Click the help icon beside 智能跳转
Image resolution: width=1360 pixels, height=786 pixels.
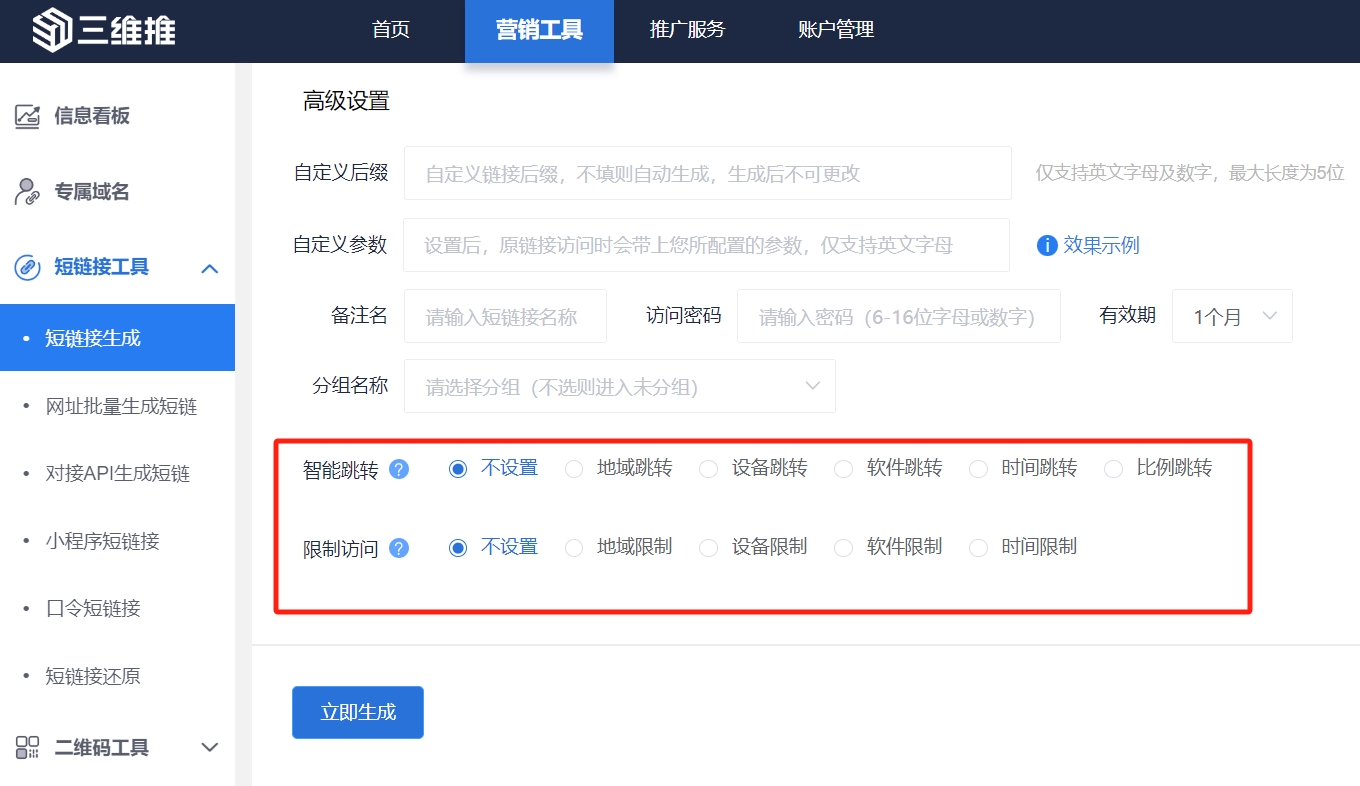399,469
